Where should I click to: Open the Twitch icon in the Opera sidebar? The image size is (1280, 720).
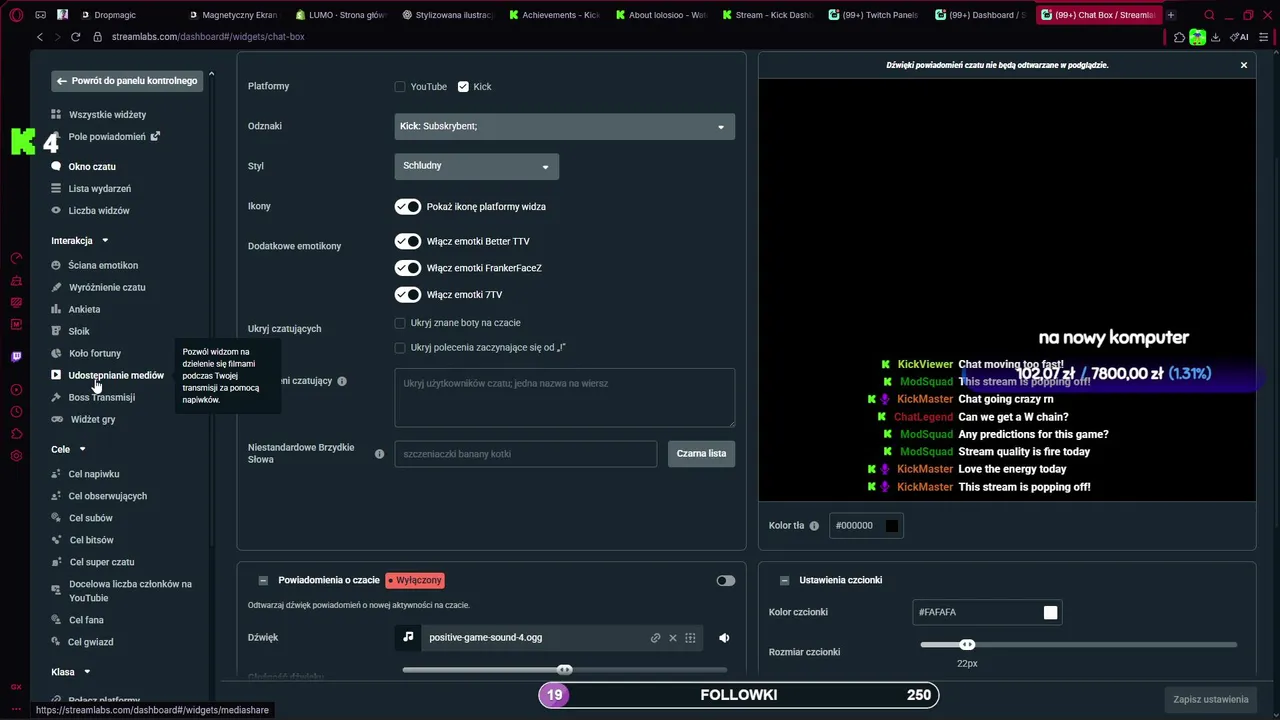pos(16,357)
